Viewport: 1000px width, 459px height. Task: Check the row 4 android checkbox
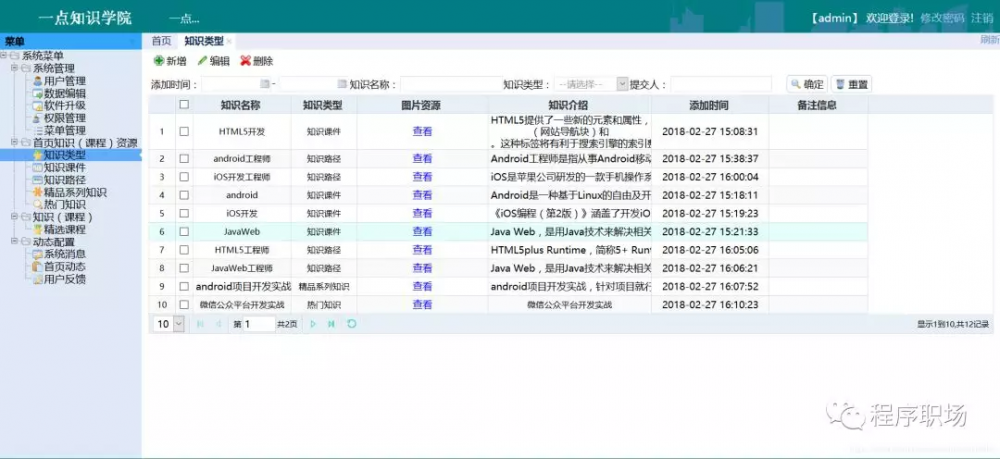click(184, 195)
